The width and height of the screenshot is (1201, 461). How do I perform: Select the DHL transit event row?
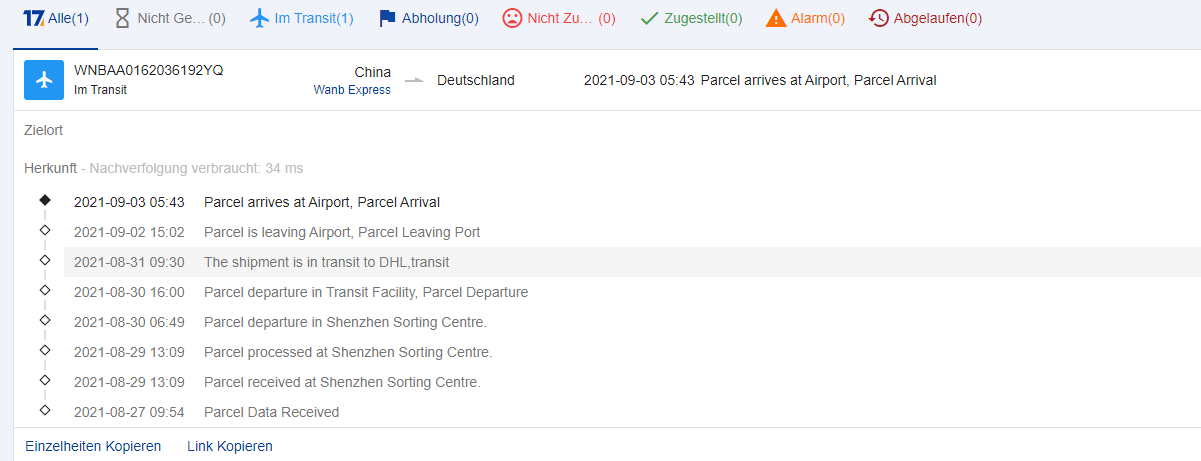(326, 262)
